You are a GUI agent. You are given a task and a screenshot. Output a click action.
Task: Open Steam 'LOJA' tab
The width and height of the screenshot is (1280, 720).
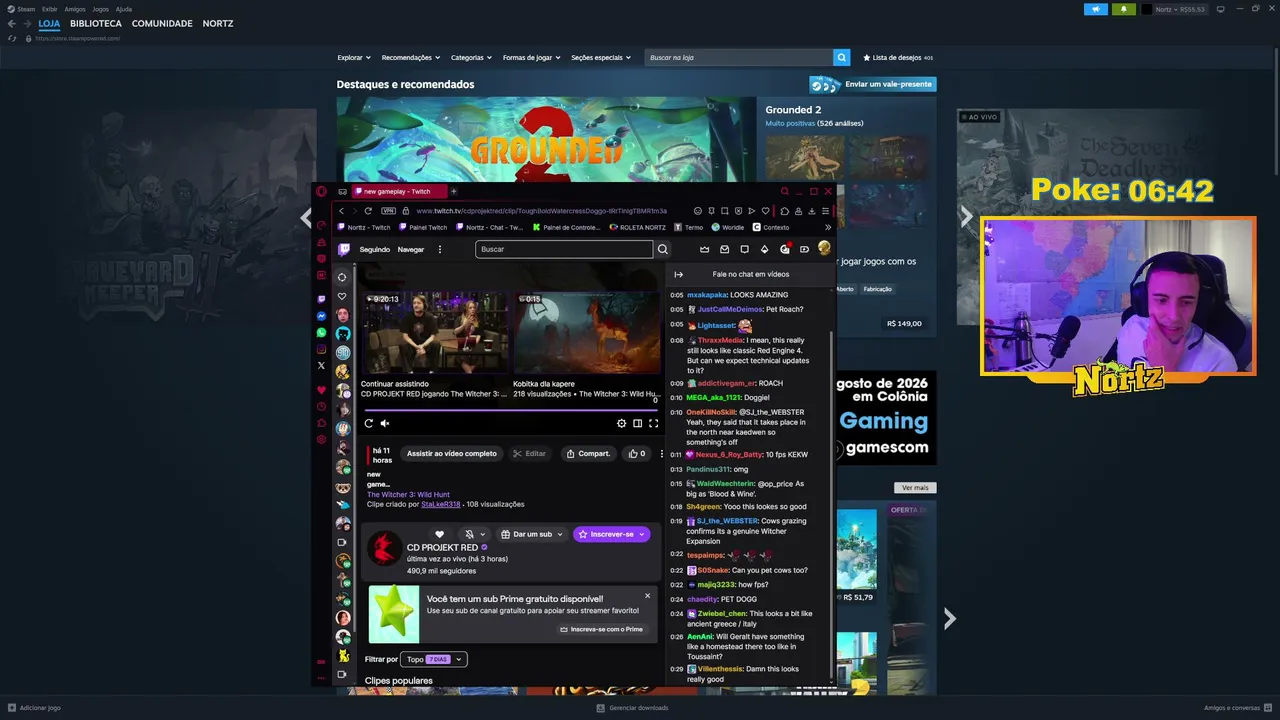49,23
